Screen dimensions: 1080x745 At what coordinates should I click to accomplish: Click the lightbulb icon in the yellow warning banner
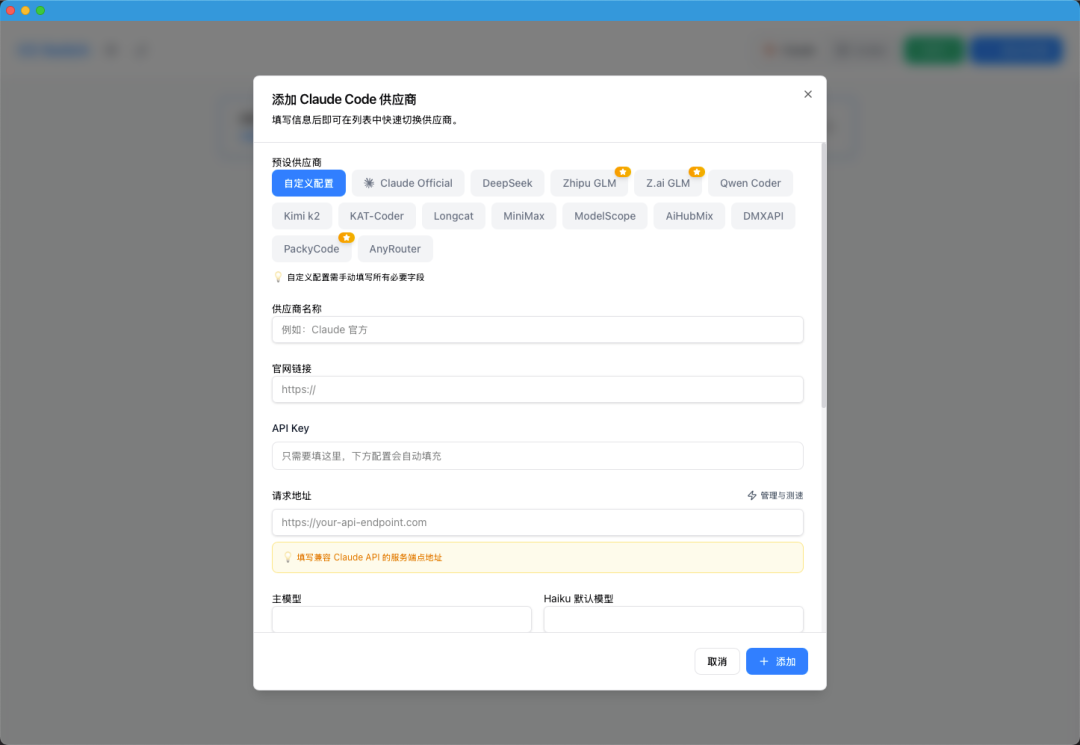(287, 557)
